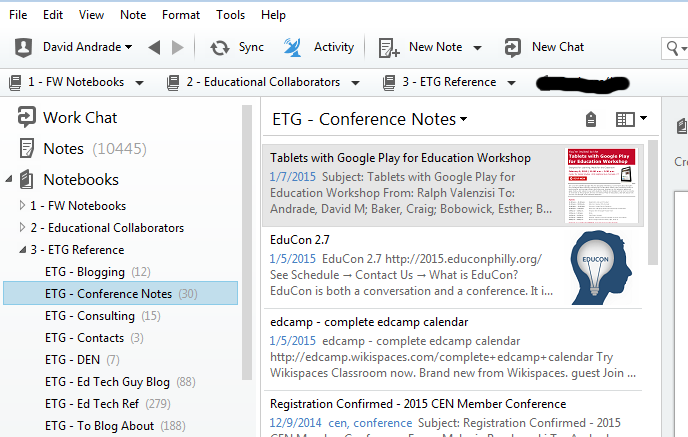The width and height of the screenshot is (688, 437).
Task: Go back with the left arrow
Action: point(154,47)
